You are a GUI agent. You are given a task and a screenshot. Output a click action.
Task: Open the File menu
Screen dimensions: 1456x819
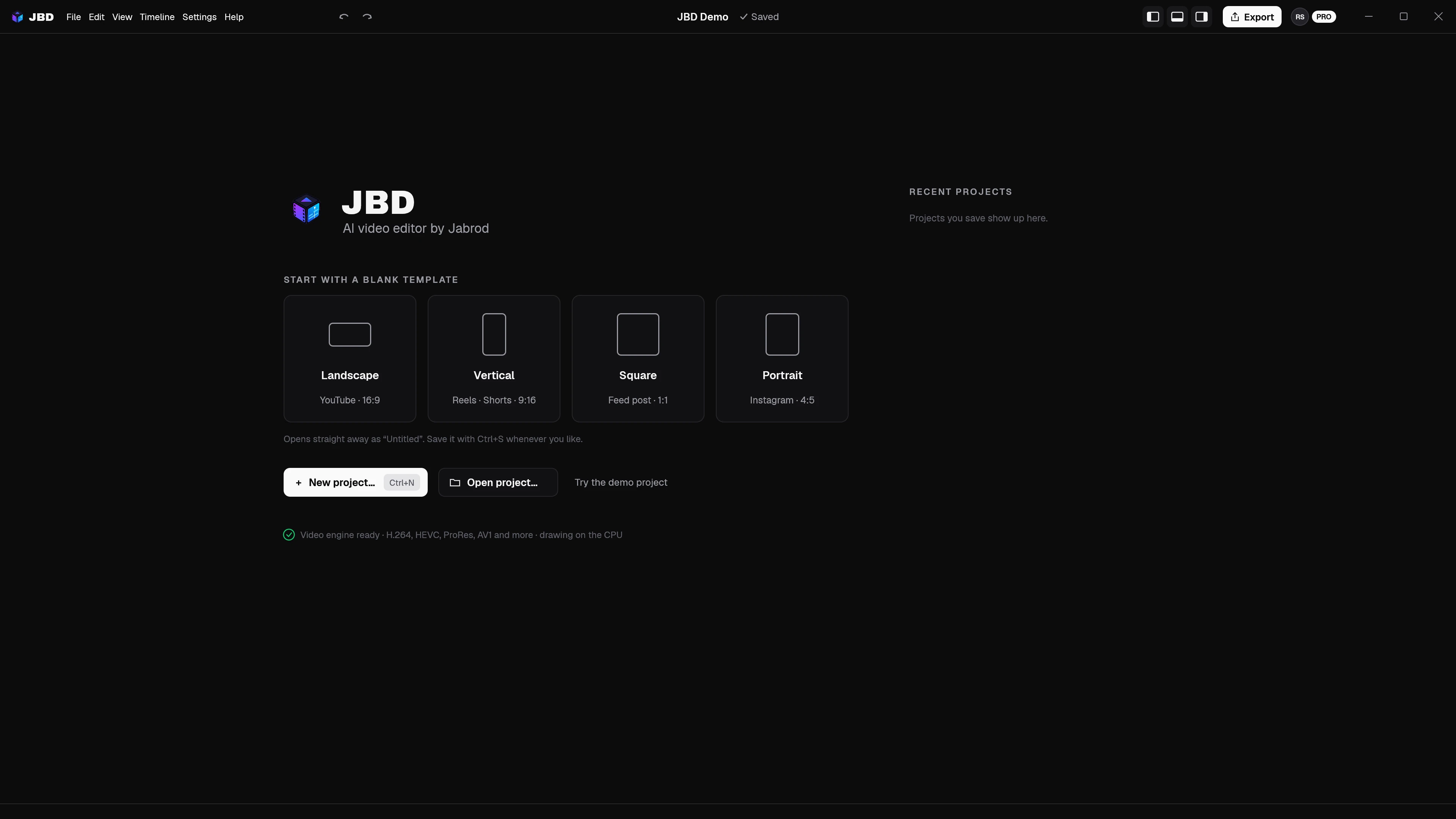tap(74, 17)
